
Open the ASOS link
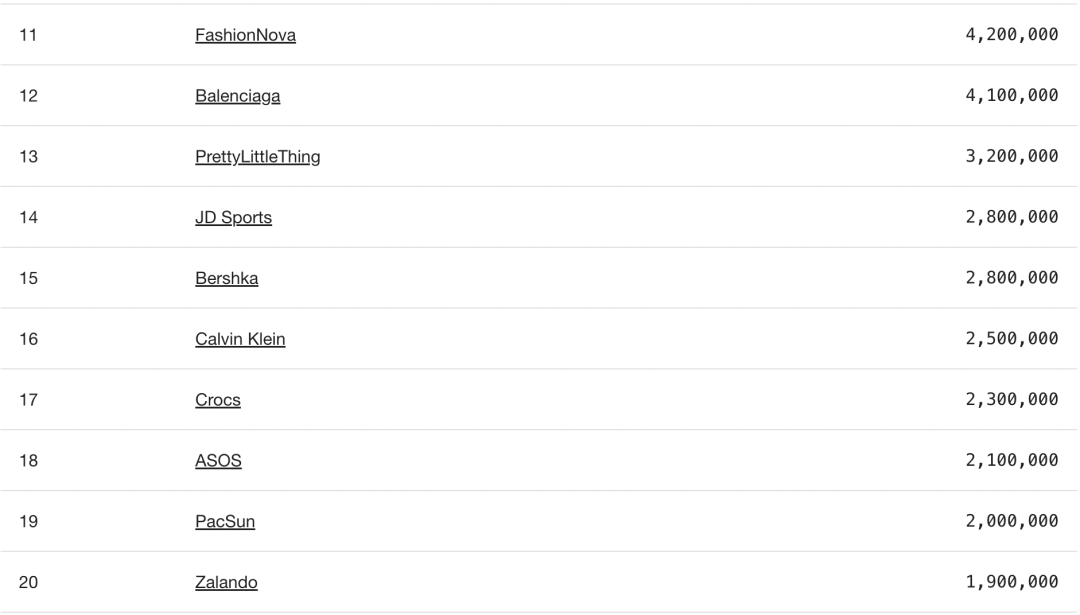click(x=218, y=461)
